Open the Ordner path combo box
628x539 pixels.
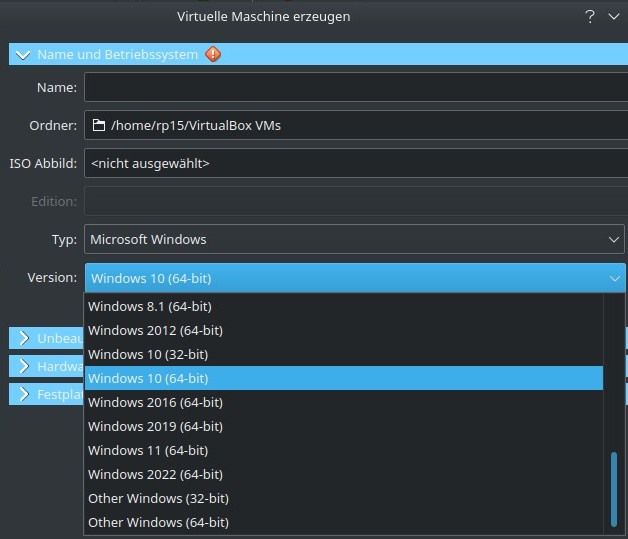(x=356, y=125)
